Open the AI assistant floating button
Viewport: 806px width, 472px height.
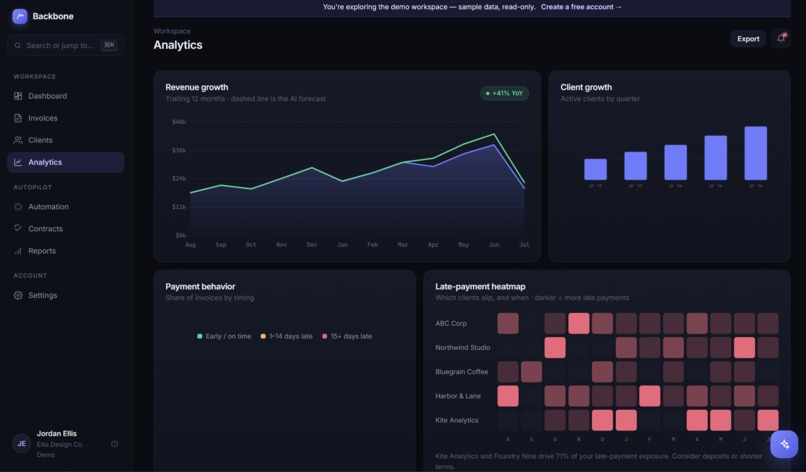click(784, 444)
